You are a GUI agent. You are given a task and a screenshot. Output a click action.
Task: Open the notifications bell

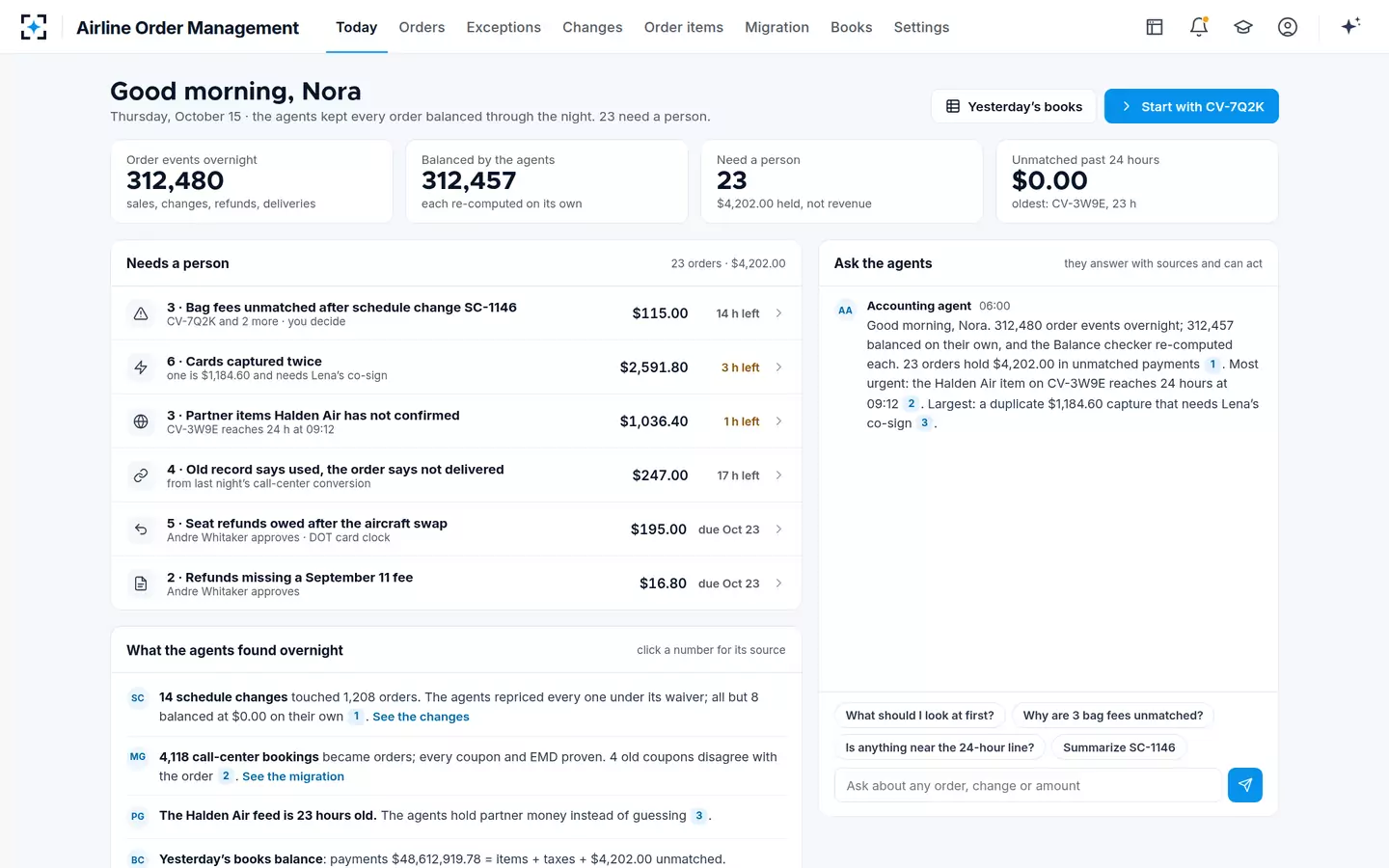point(1199,27)
